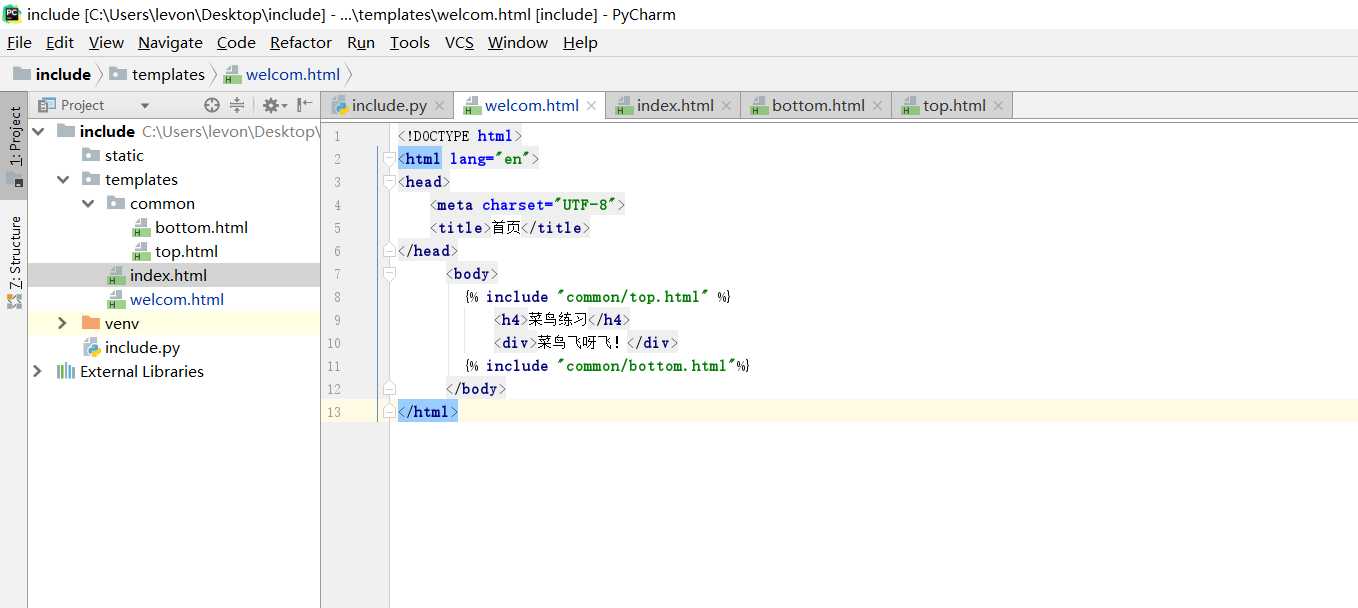The image size is (1358, 608).
Task: Open the Edit menu
Action: coord(60,42)
